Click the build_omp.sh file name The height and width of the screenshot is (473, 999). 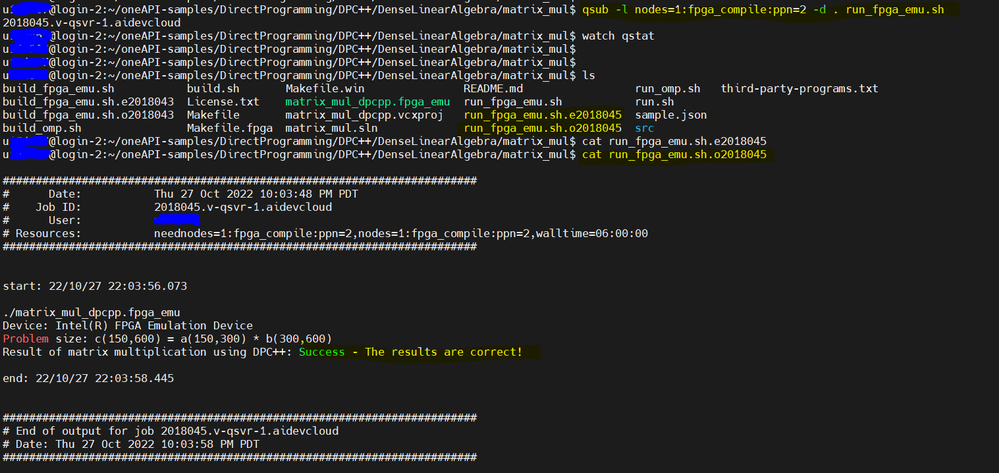43,129
